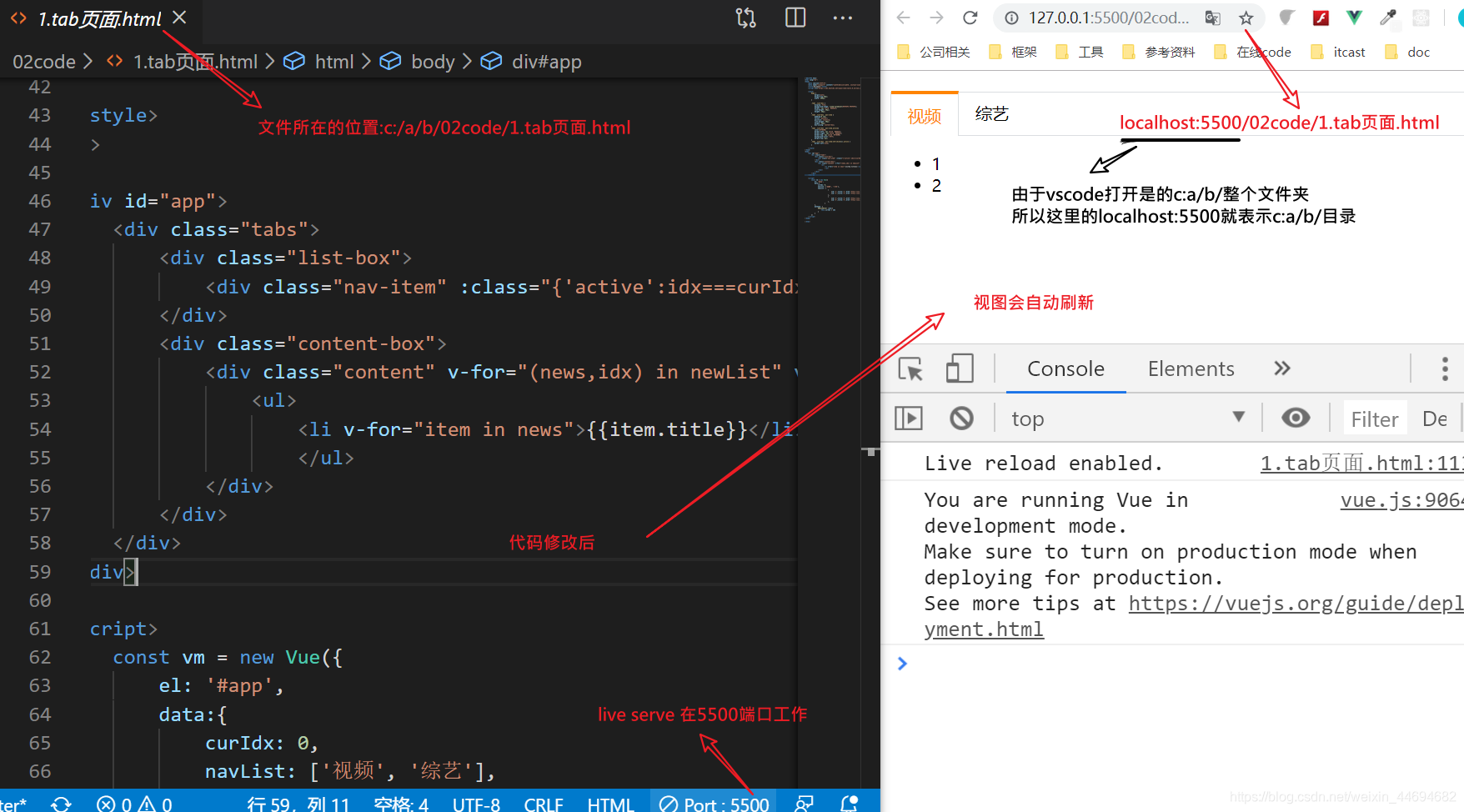The height and width of the screenshot is (812, 1464).
Task: Switch to the 综艺 tab
Action: [x=991, y=114]
